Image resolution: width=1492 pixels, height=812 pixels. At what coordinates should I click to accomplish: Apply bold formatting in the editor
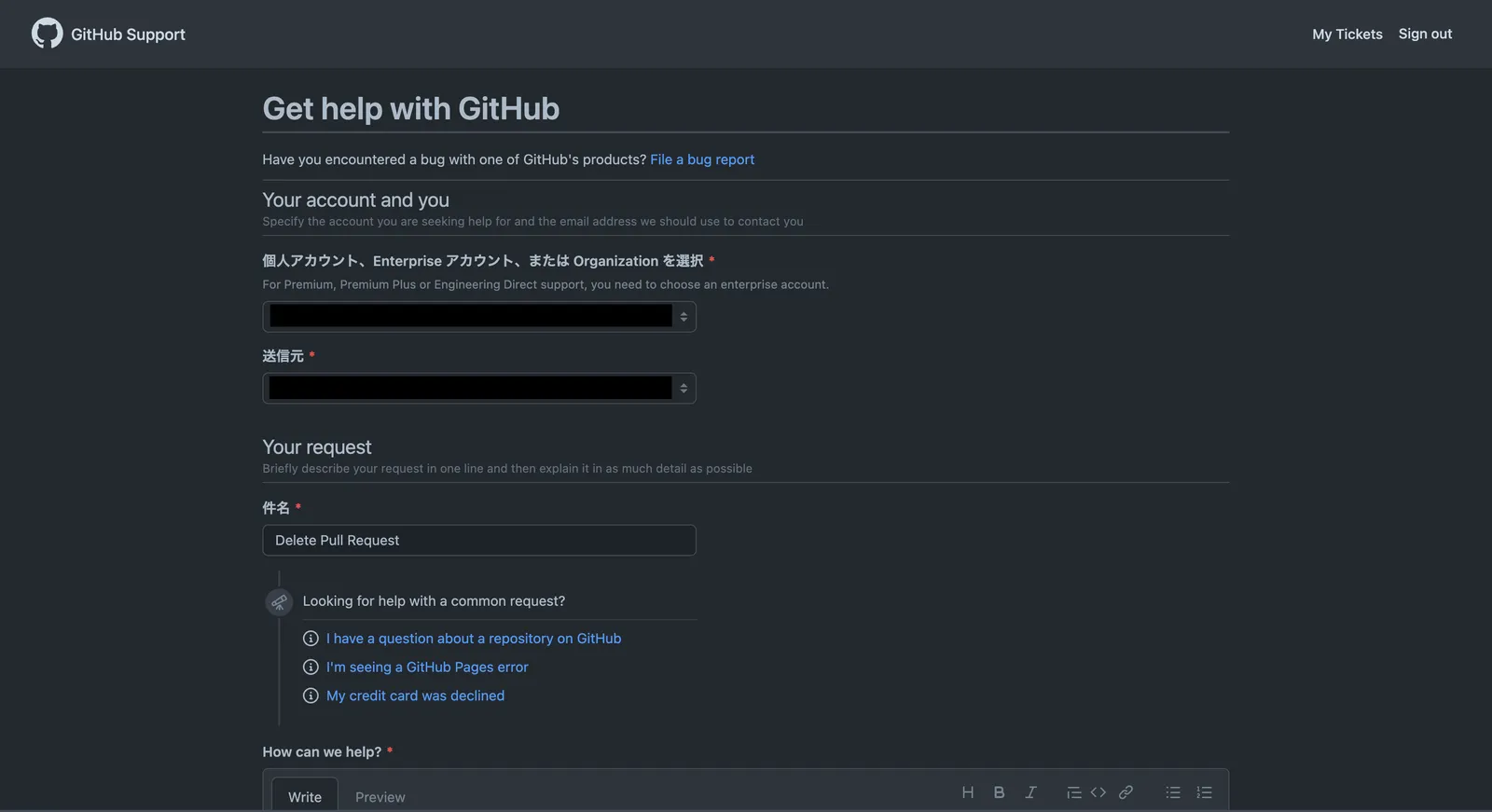pyautogui.click(x=999, y=792)
